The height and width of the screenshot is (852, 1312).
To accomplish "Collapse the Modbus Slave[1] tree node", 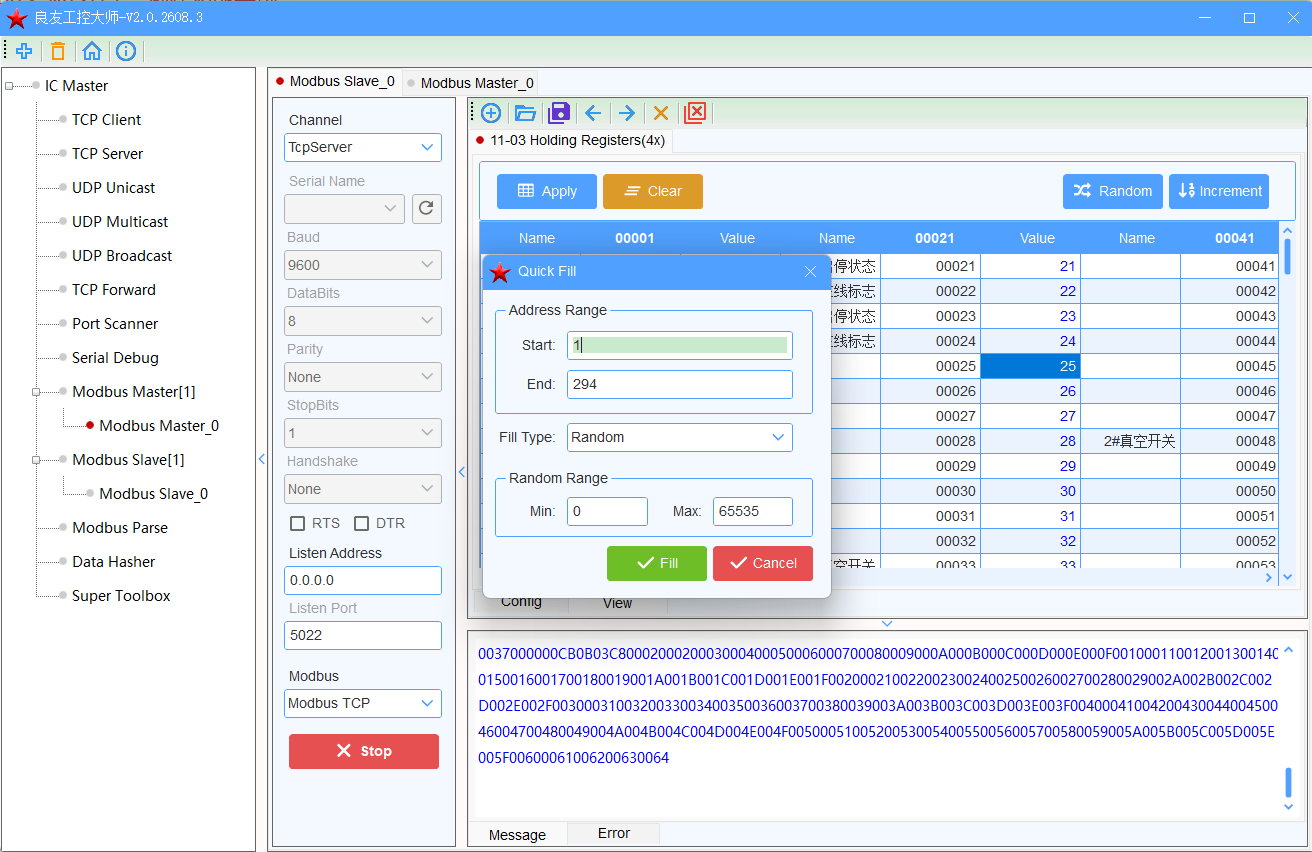I will [37, 460].
